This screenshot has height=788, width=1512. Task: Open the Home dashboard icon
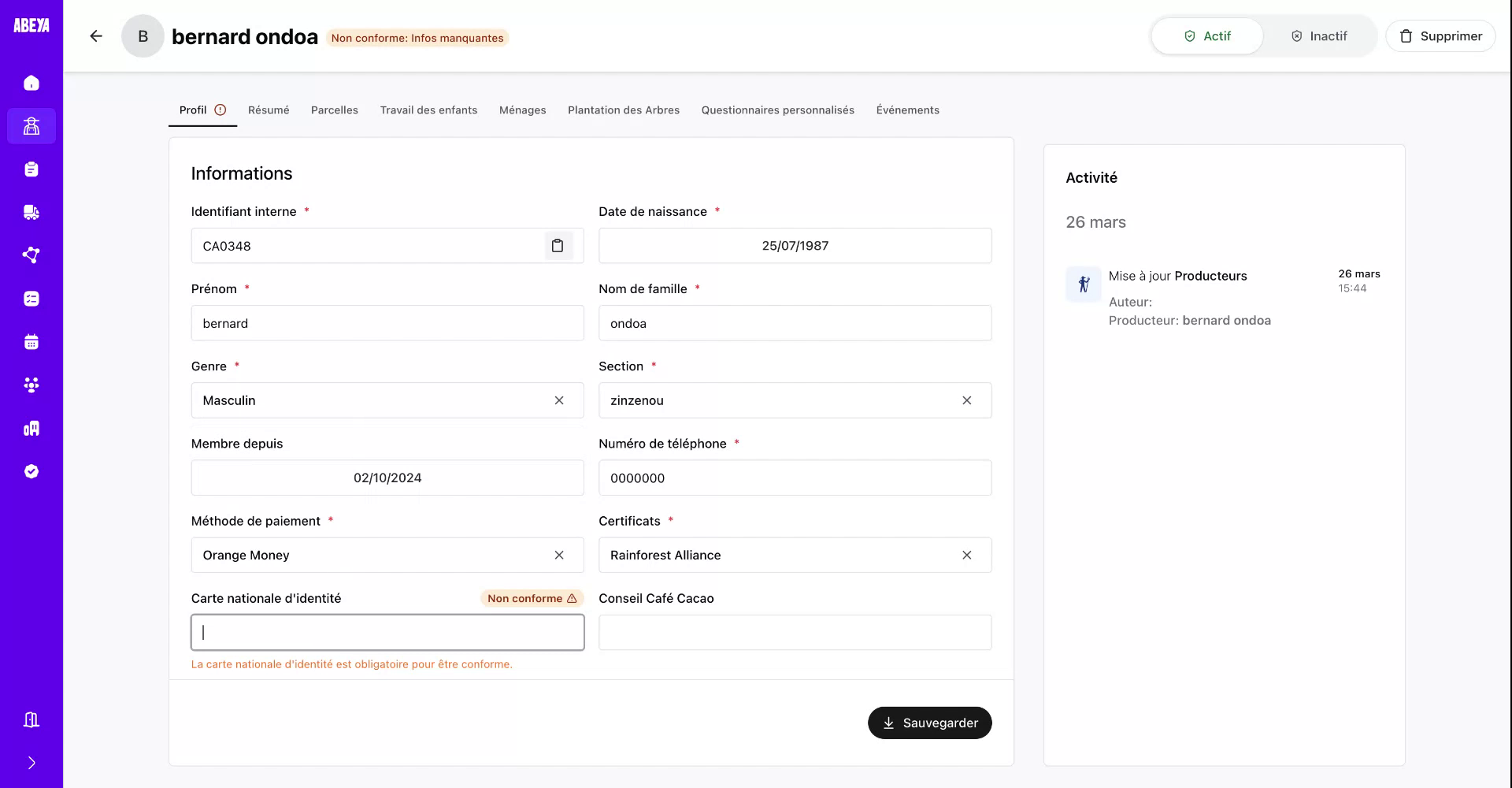pyautogui.click(x=31, y=83)
